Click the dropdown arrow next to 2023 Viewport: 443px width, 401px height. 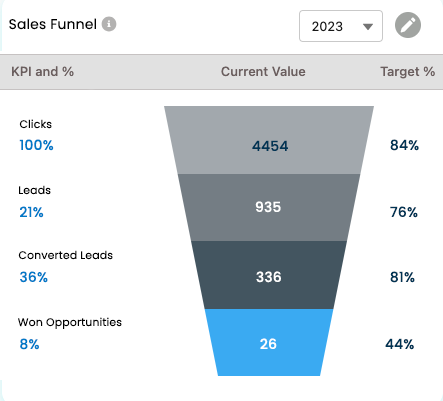[x=368, y=27]
